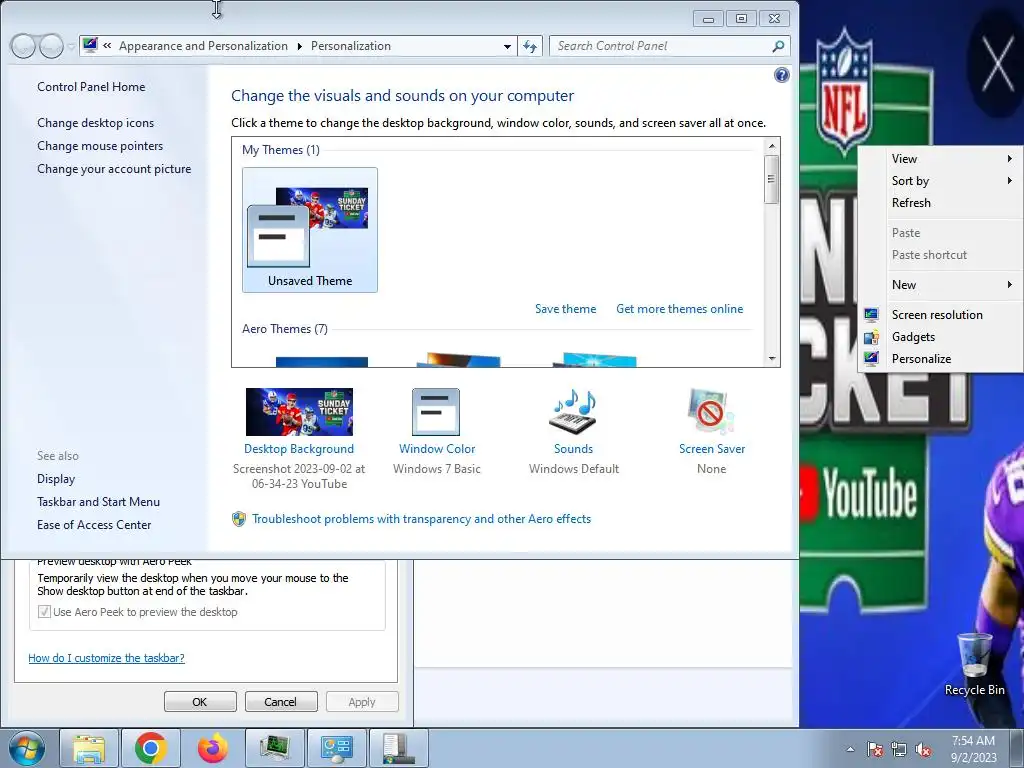The height and width of the screenshot is (768, 1024).
Task: Switch to the Control Panel taskbar icon
Action: (337, 748)
